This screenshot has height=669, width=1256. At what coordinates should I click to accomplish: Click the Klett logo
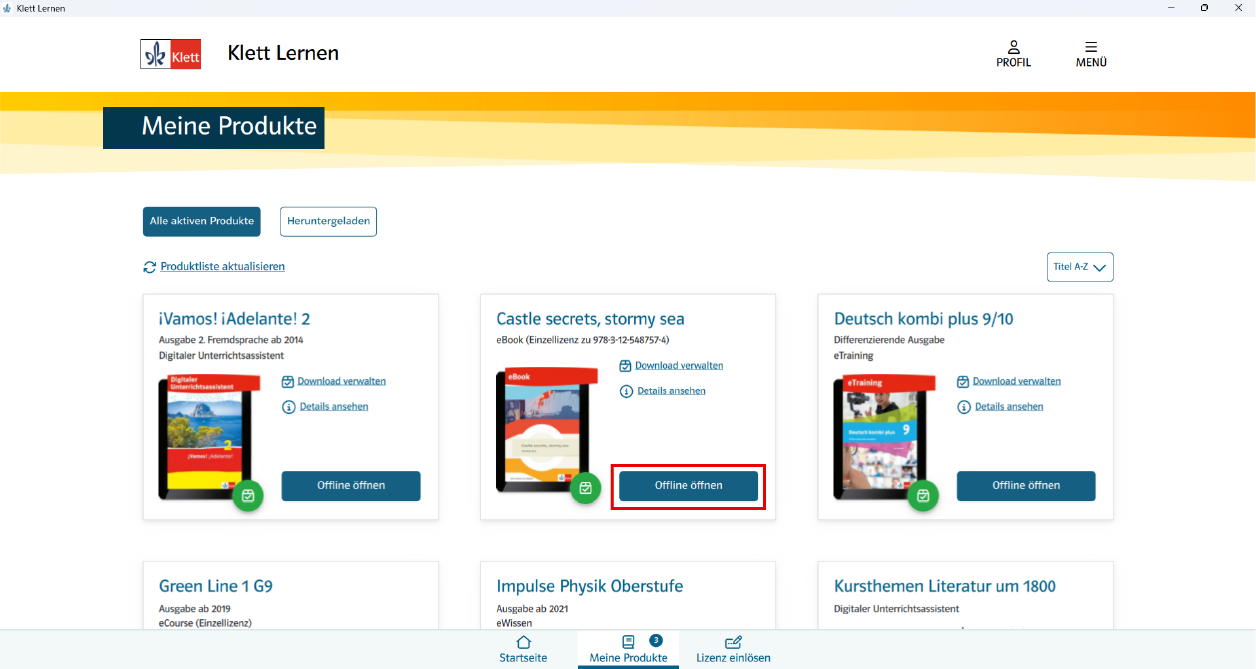[171, 53]
